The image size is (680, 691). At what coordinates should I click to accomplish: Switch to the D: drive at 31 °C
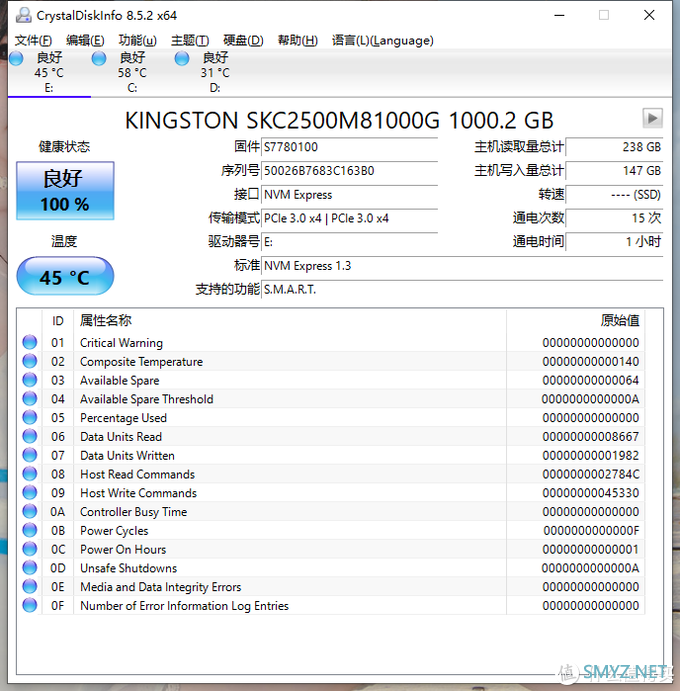coord(215,72)
